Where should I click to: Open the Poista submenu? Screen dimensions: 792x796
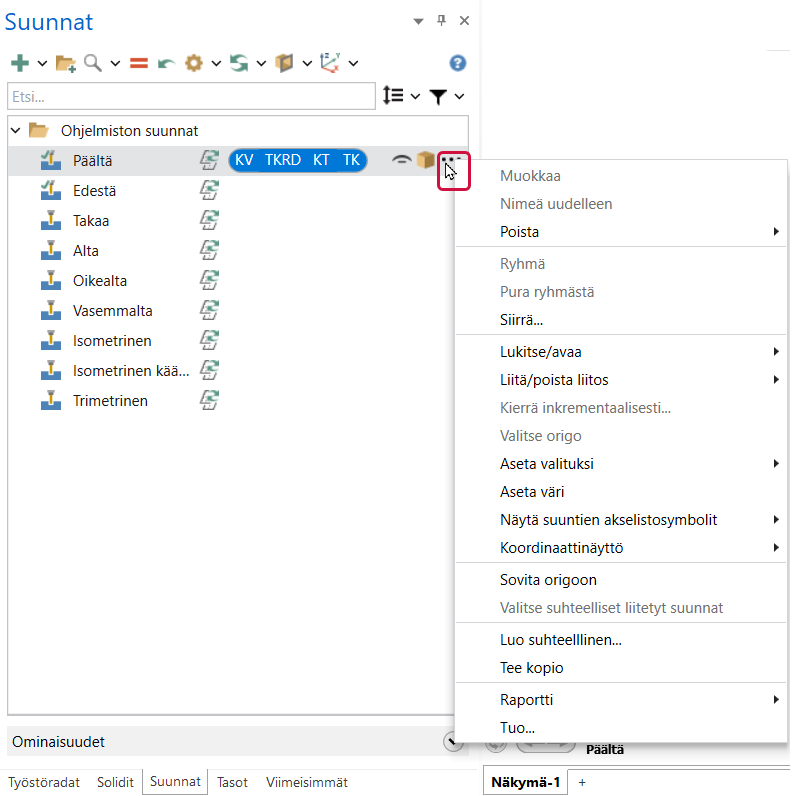(520, 232)
